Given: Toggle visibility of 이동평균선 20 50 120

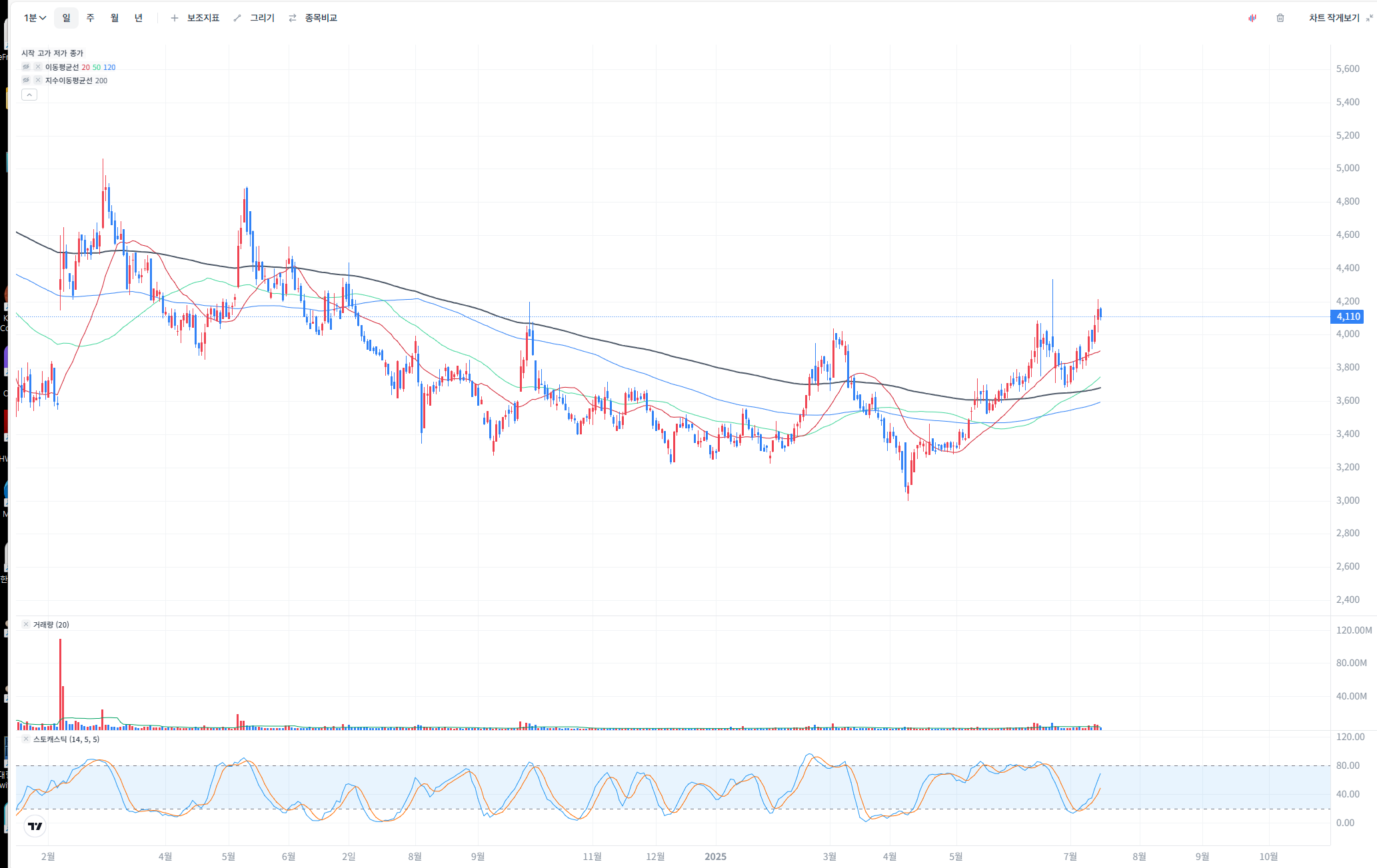Looking at the screenshot, I should (26, 67).
